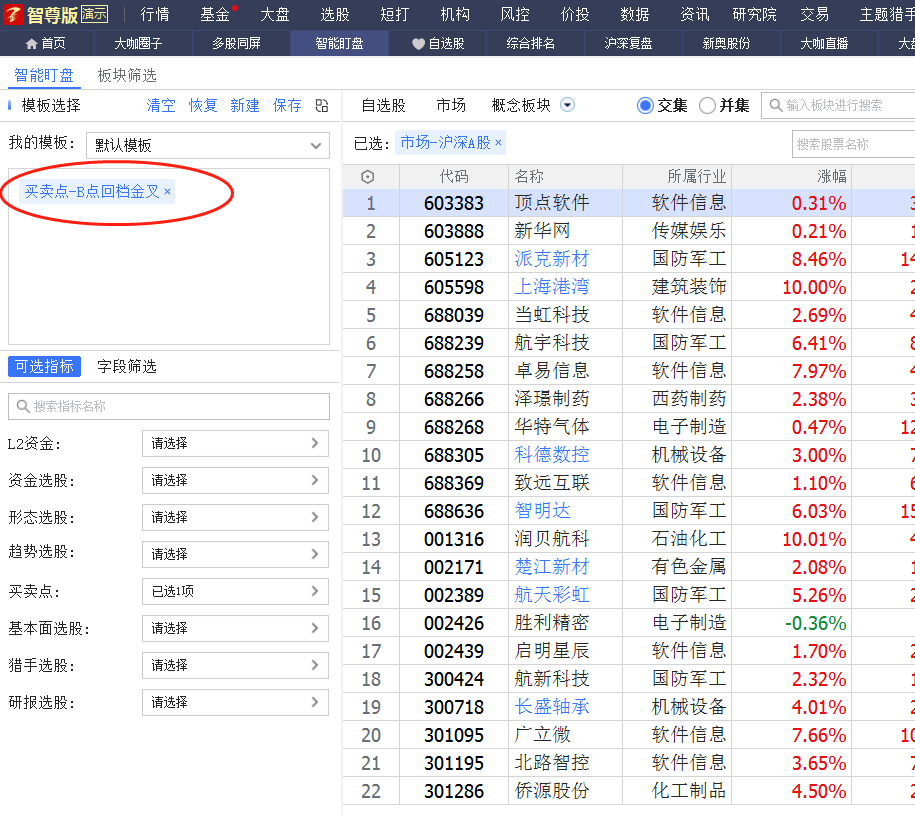Open the 行情 menu

[155, 15]
